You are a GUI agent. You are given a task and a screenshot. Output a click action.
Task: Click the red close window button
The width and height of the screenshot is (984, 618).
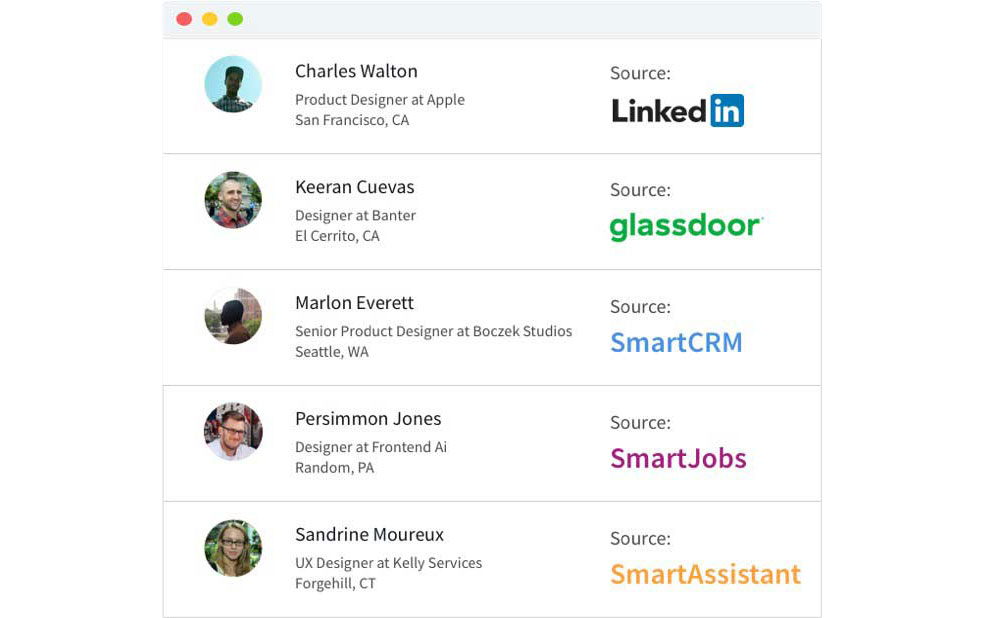pyautogui.click(x=184, y=19)
